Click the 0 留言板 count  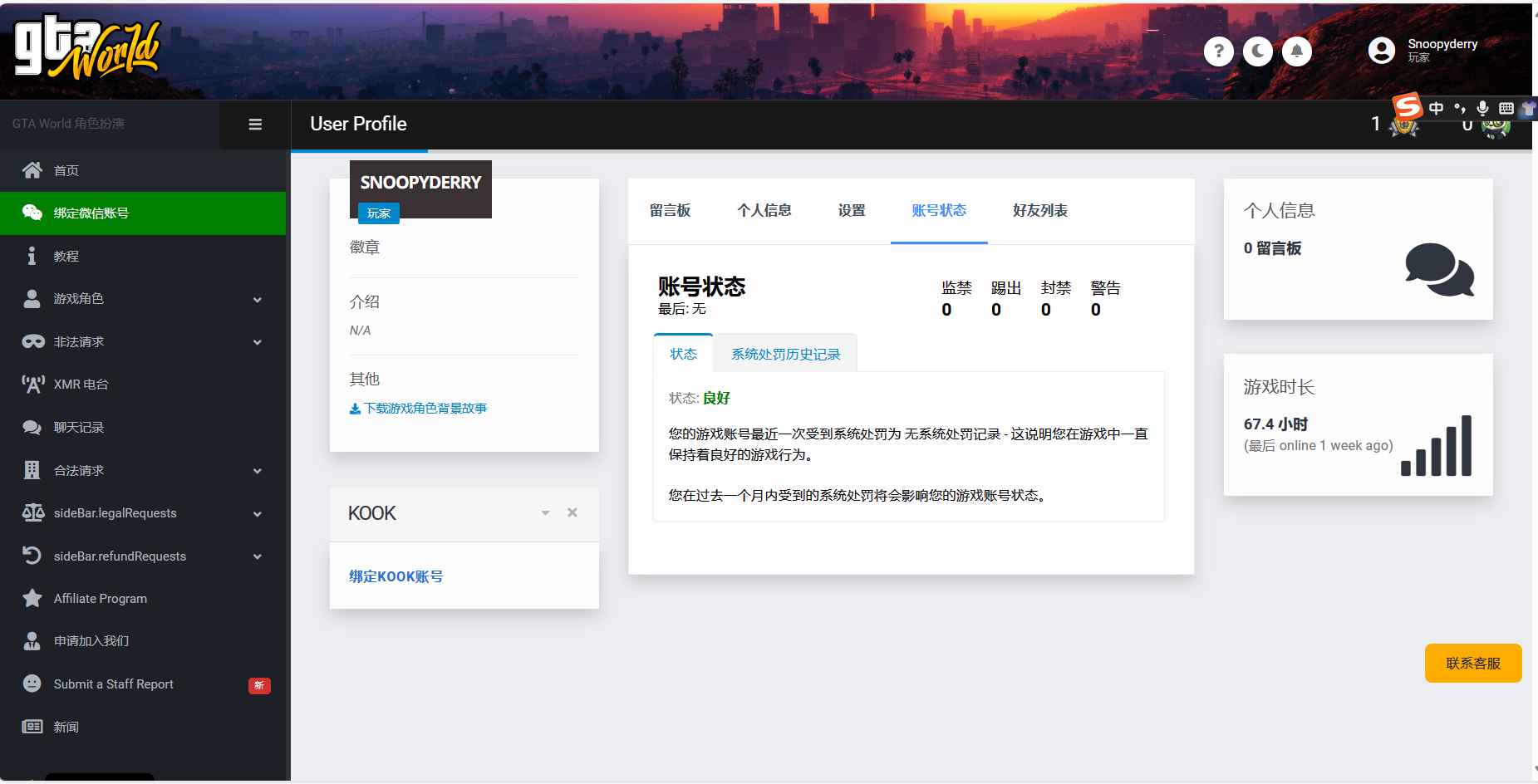1272,248
